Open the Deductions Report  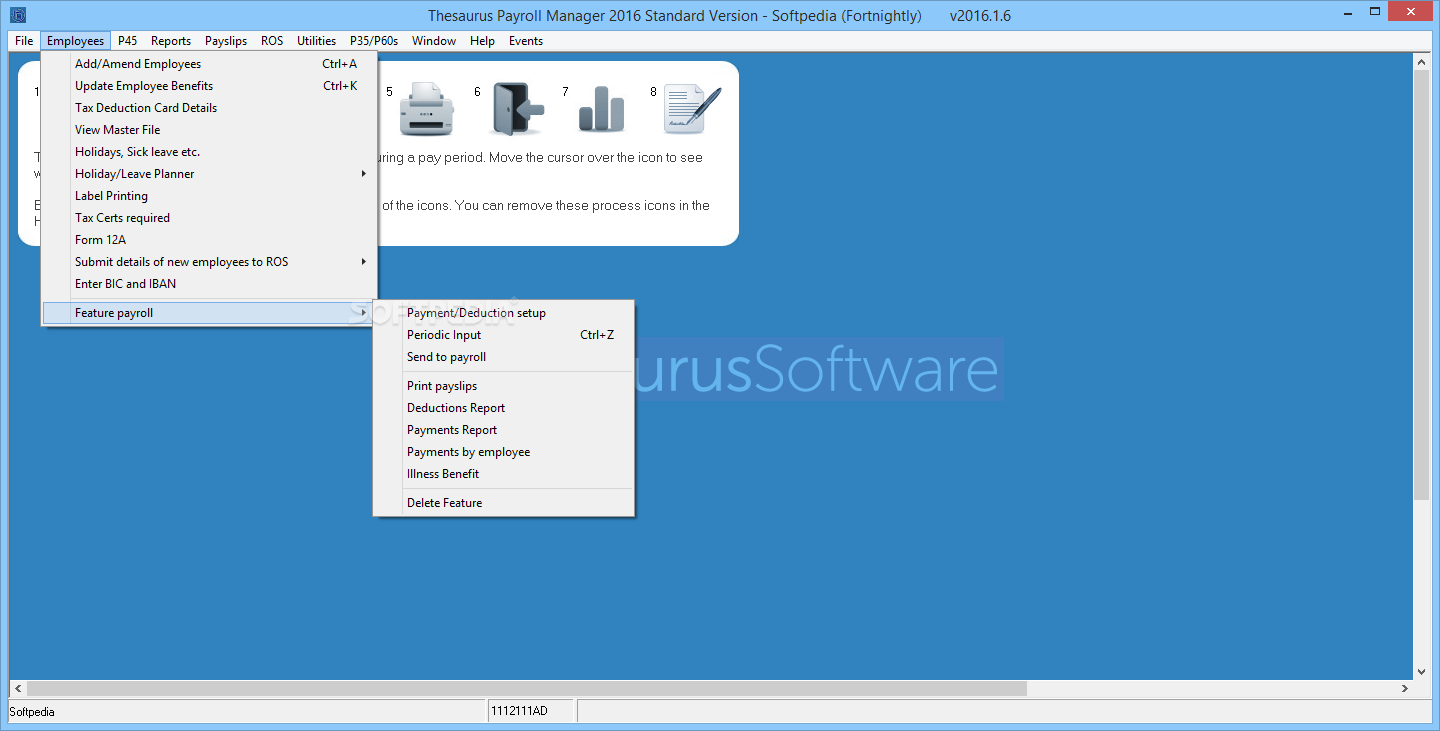504,408
